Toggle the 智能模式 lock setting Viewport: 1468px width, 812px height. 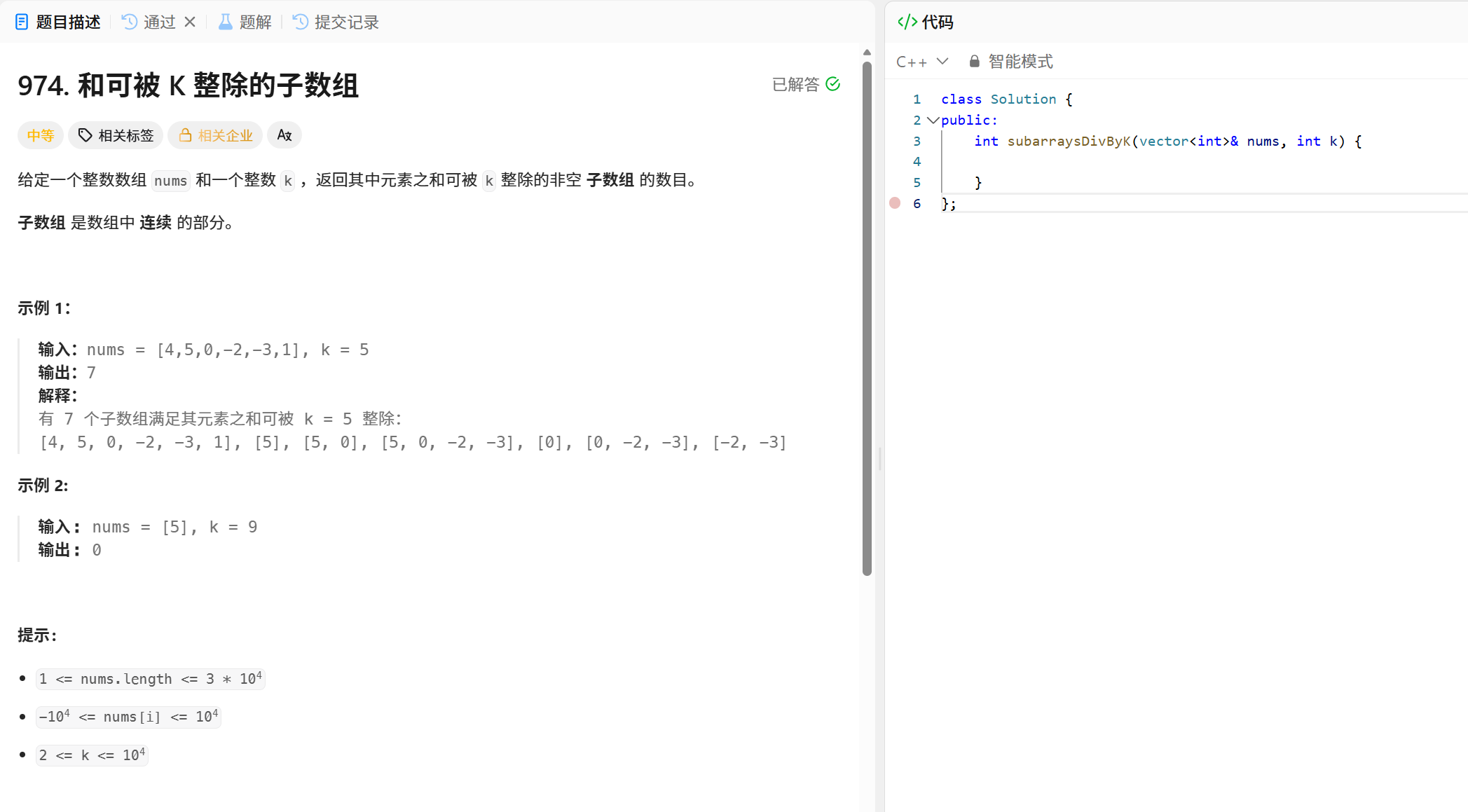[1011, 62]
